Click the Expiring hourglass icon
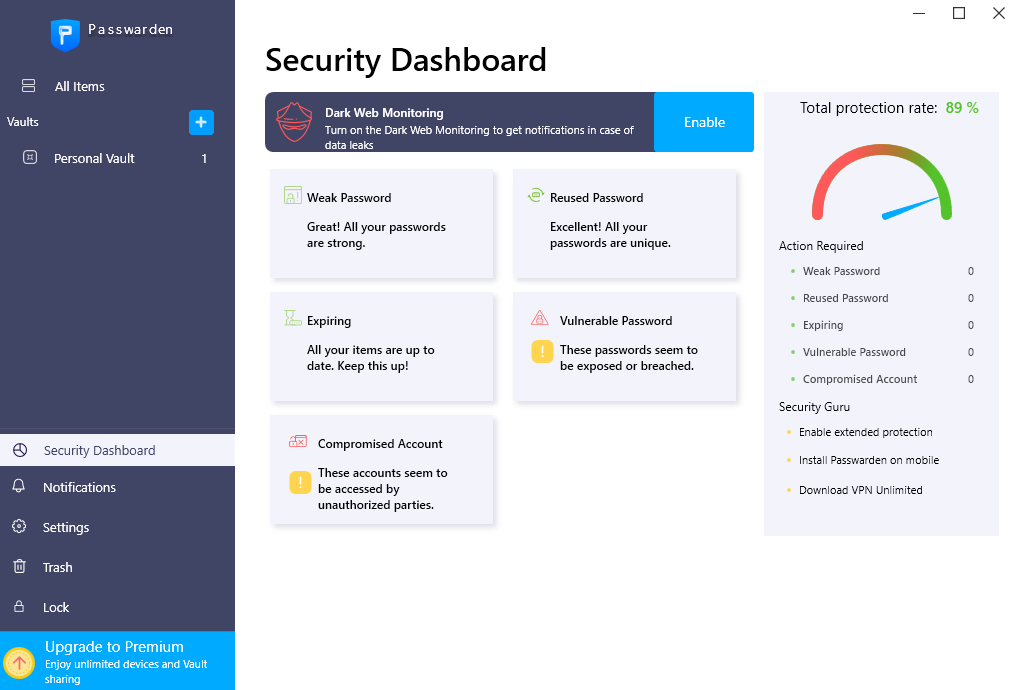The width and height of the screenshot is (1013, 690). pos(293,318)
